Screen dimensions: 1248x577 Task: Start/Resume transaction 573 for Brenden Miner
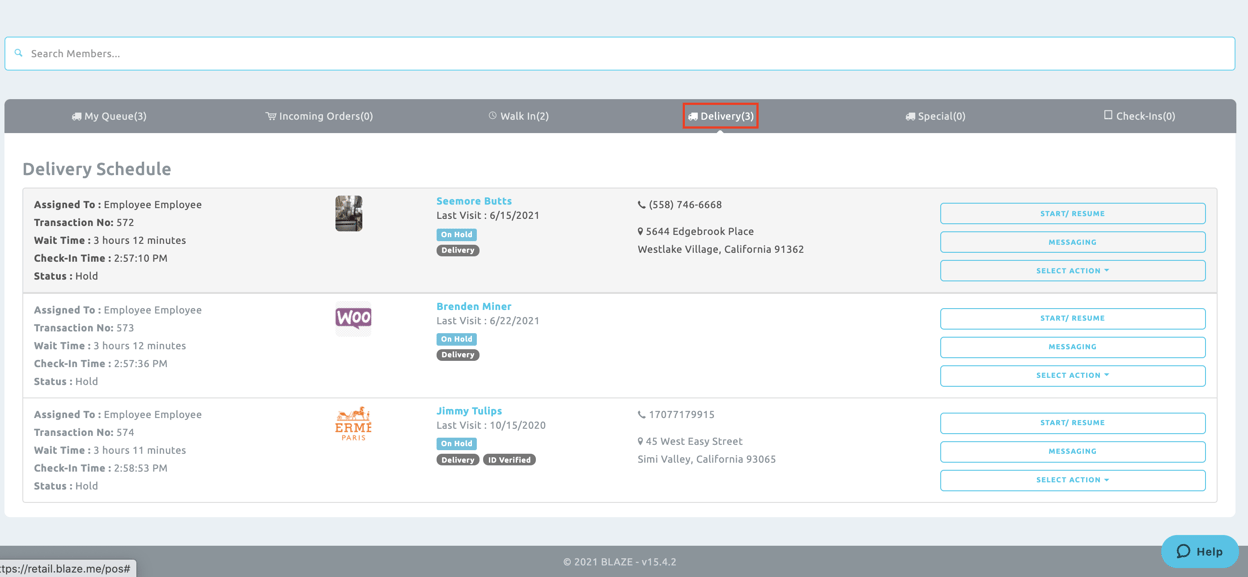coord(1072,318)
